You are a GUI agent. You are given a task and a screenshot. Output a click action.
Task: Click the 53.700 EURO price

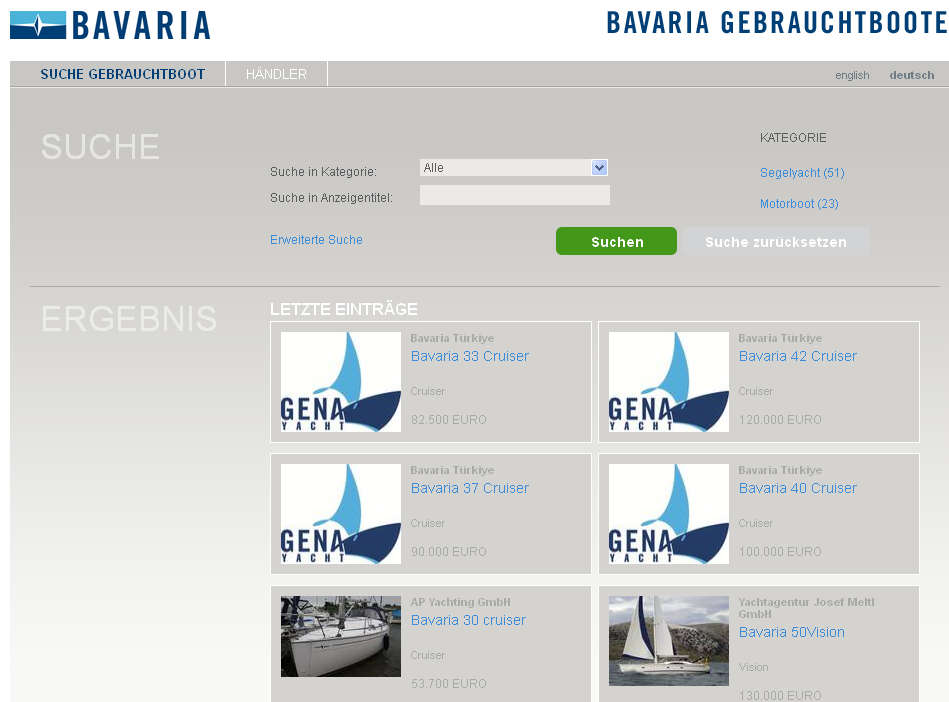[x=448, y=683]
